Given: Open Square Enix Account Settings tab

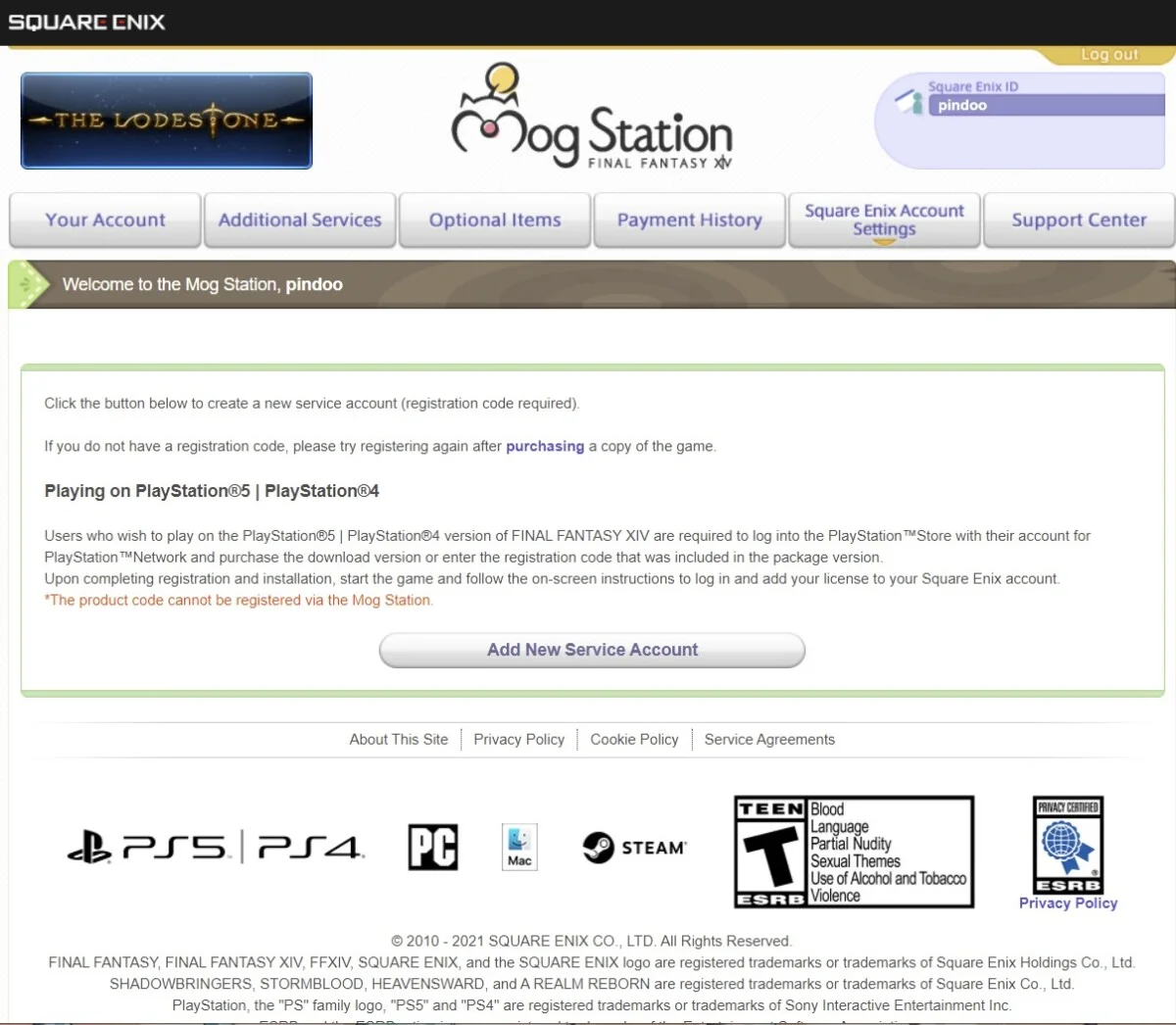Looking at the screenshot, I should coord(884,220).
